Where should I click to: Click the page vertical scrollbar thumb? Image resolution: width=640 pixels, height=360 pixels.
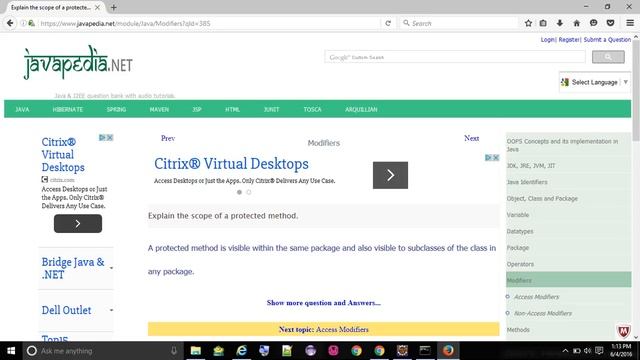pos(636,91)
